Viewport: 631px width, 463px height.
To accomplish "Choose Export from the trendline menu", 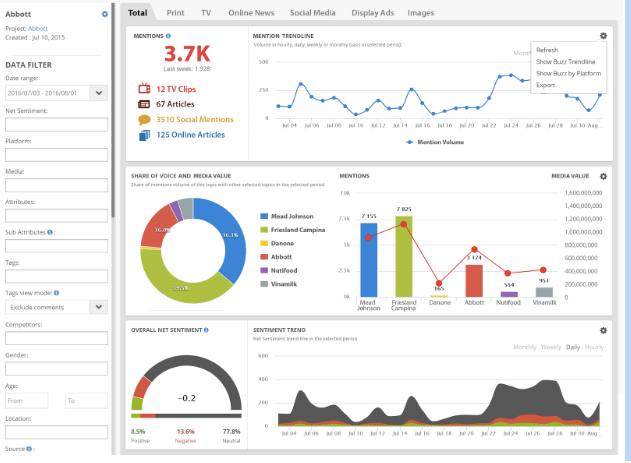I will 545,85.
